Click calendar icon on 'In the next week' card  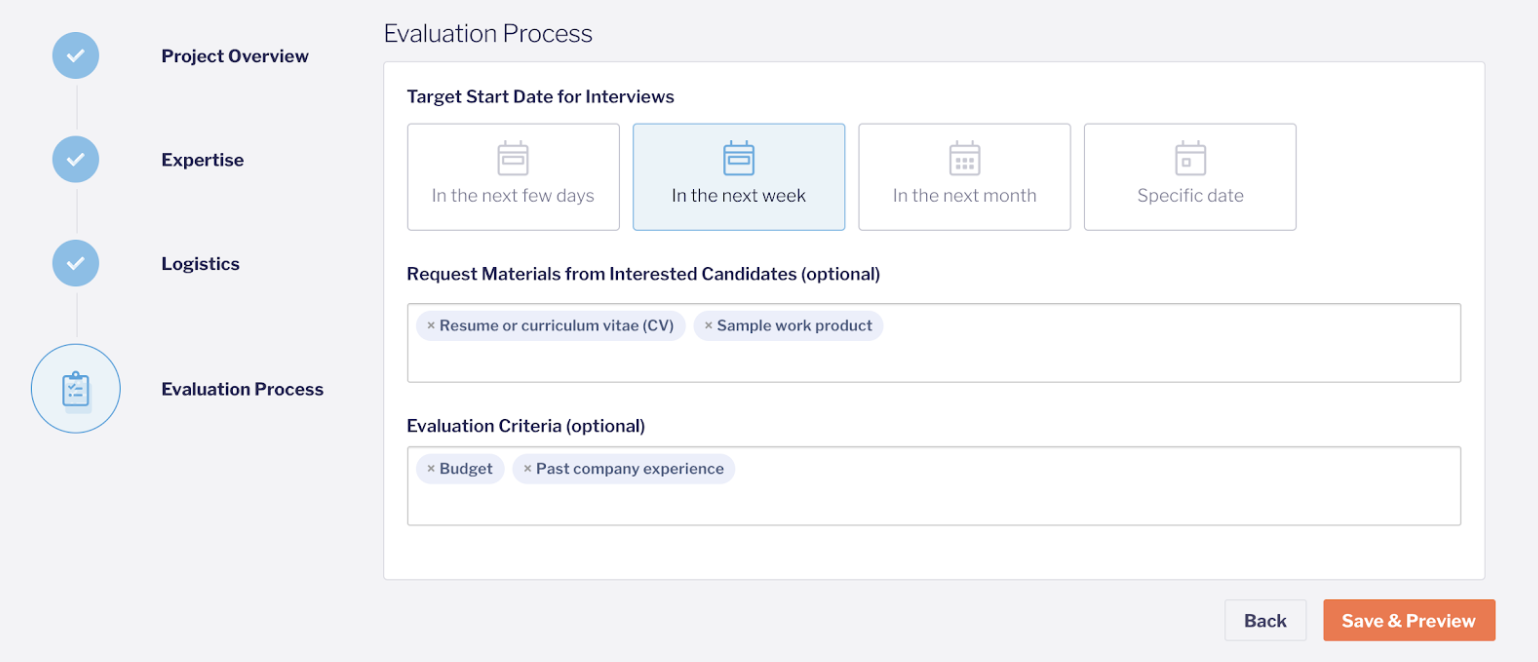pyautogui.click(x=739, y=158)
